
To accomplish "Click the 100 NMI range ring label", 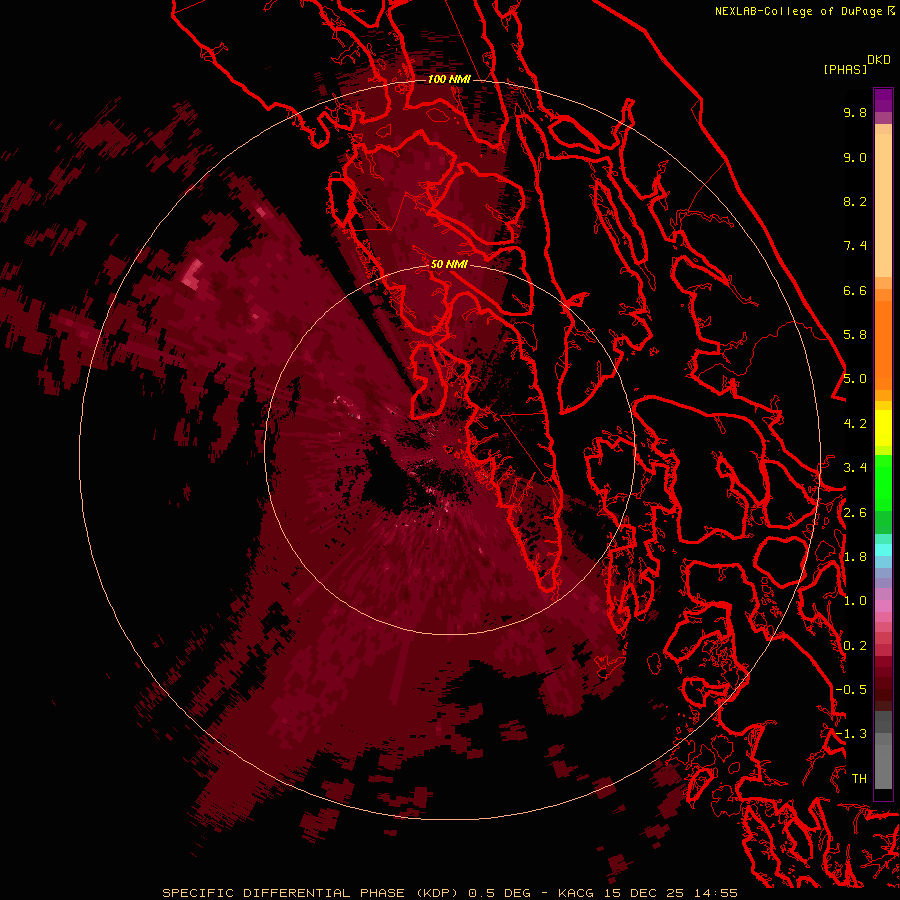I will (x=449, y=79).
